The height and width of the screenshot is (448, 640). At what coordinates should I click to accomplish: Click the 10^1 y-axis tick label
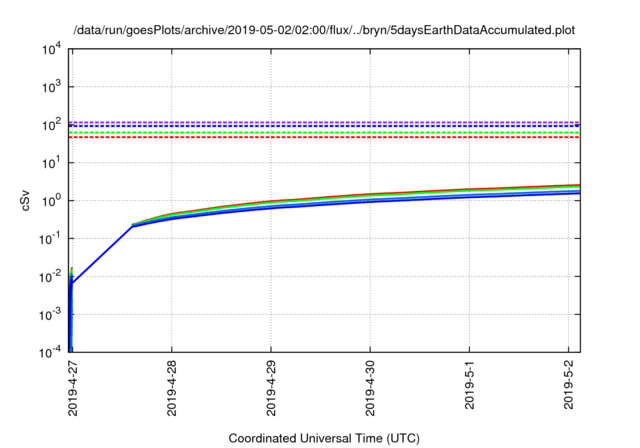(x=52, y=163)
